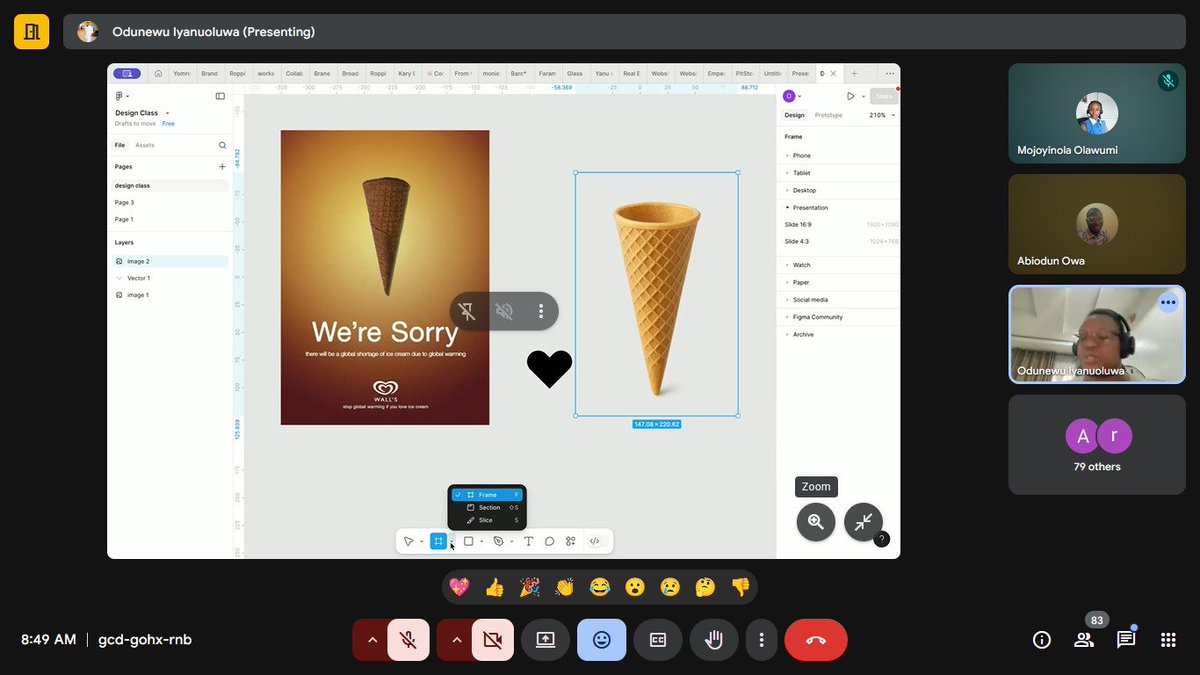Turn on microphone in Meet

tap(408, 640)
